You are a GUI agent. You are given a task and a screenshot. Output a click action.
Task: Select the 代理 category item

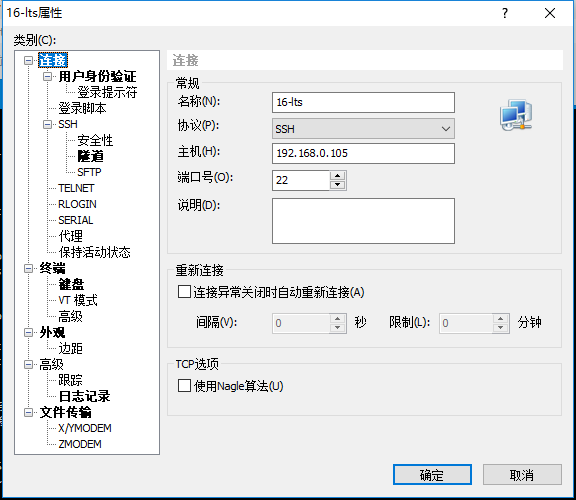[x=71, y=236]
